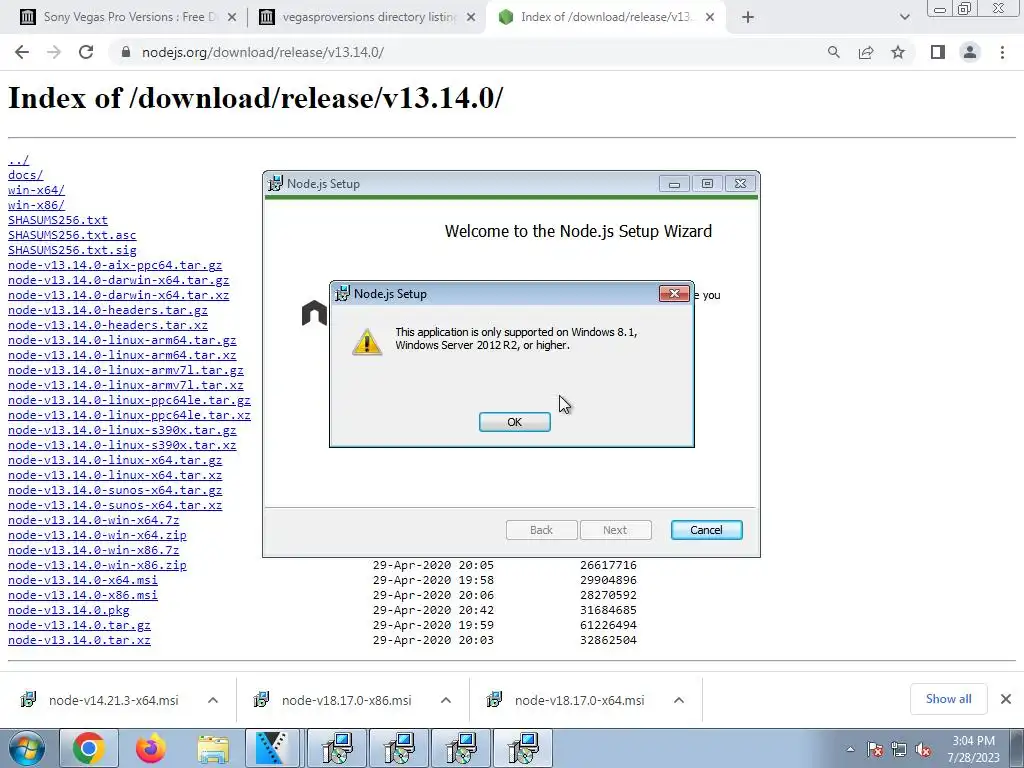Open Firefox from the taskbar
The width and height of the screenshot is (1024, 768).
coord(151,748)
